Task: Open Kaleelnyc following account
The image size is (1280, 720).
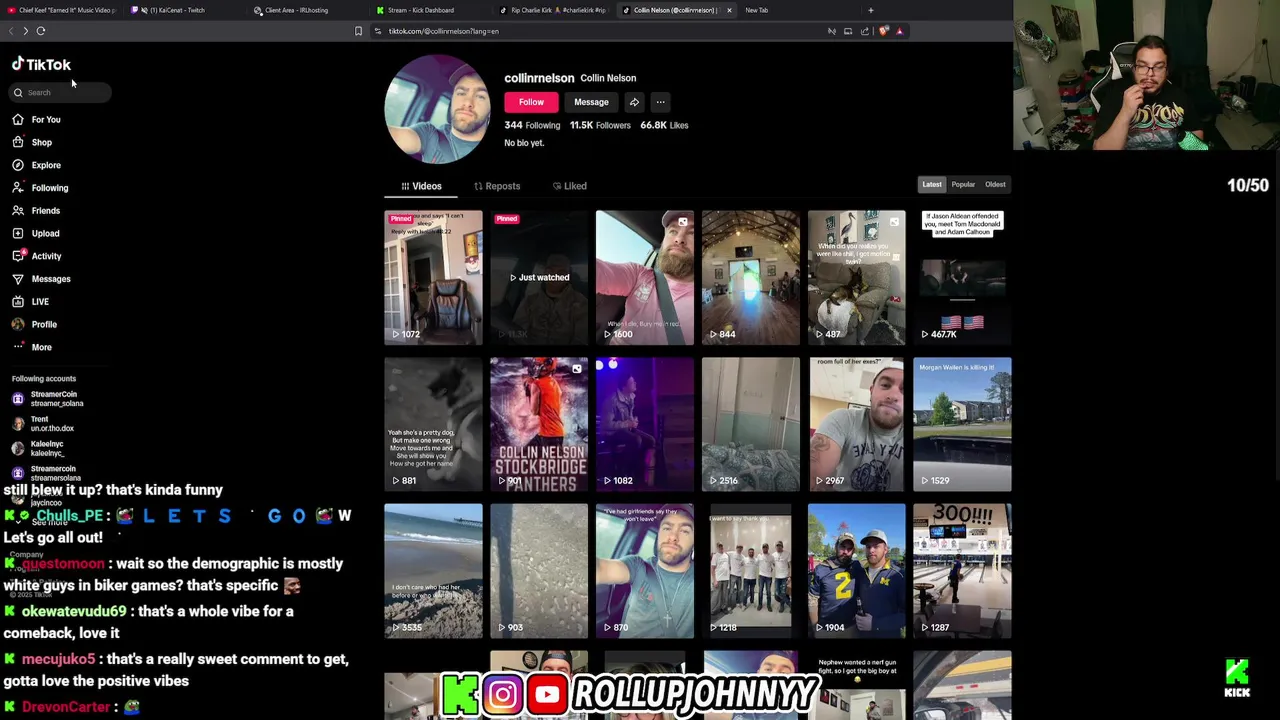Action: 40,449
